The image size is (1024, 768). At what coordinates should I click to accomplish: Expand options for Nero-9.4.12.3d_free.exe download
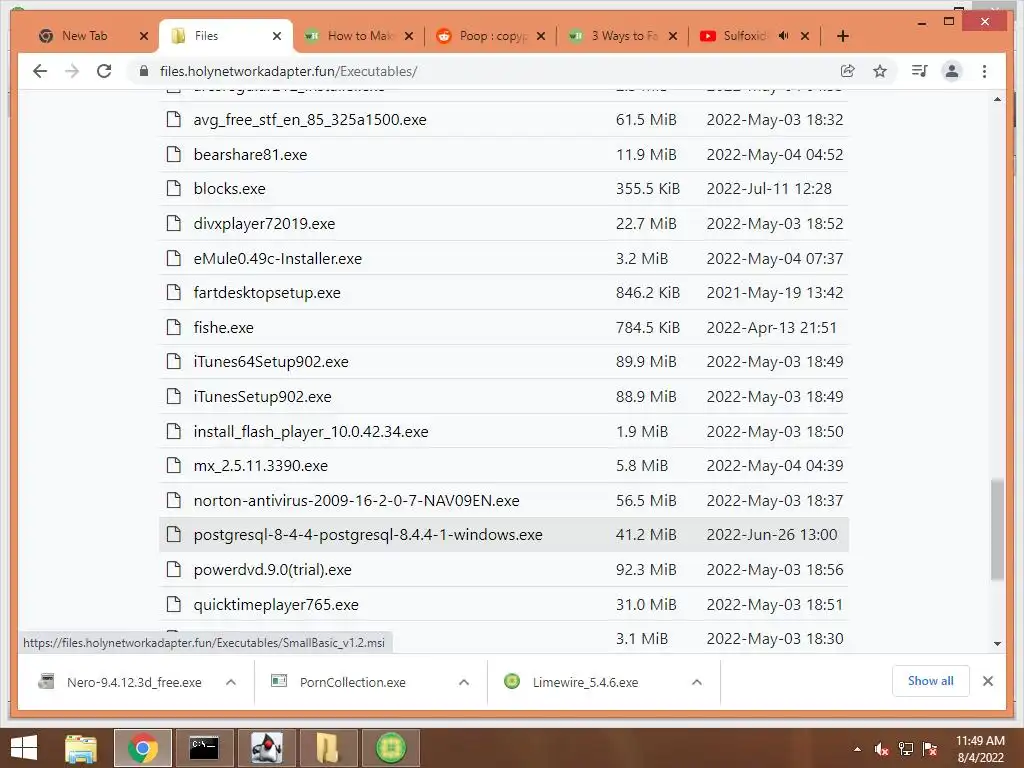click(231, 682)
